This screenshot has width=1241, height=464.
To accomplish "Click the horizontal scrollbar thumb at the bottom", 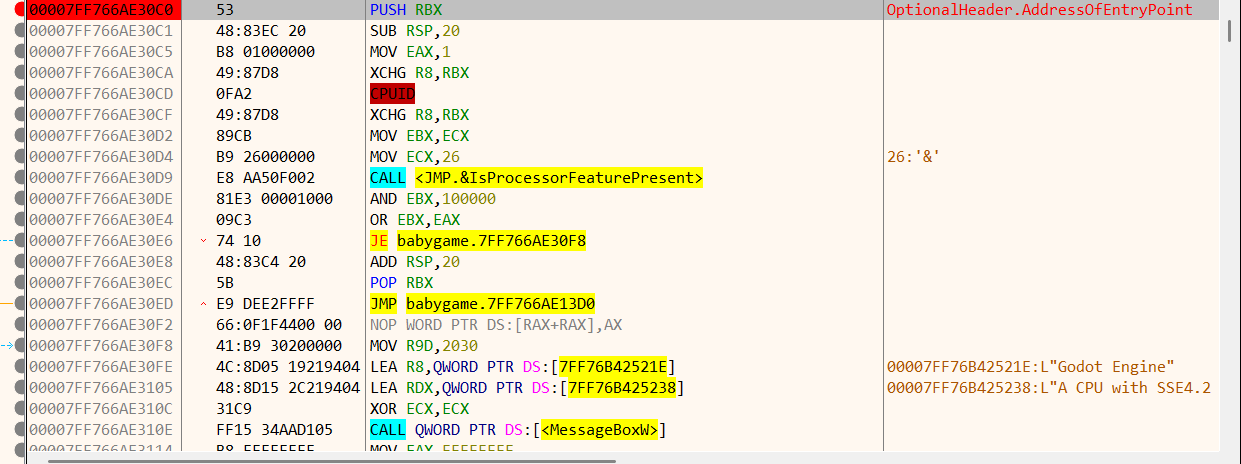I will (x=332, y=460).
